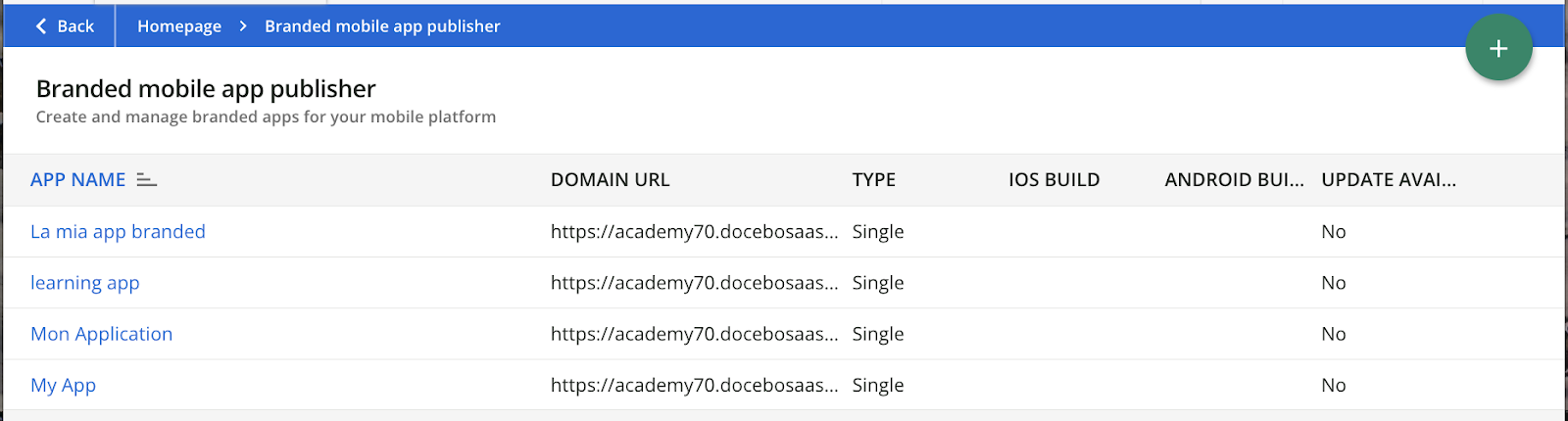1568x421 pixels.
Task: Click the TYPE column header
Action: point(873,180)
